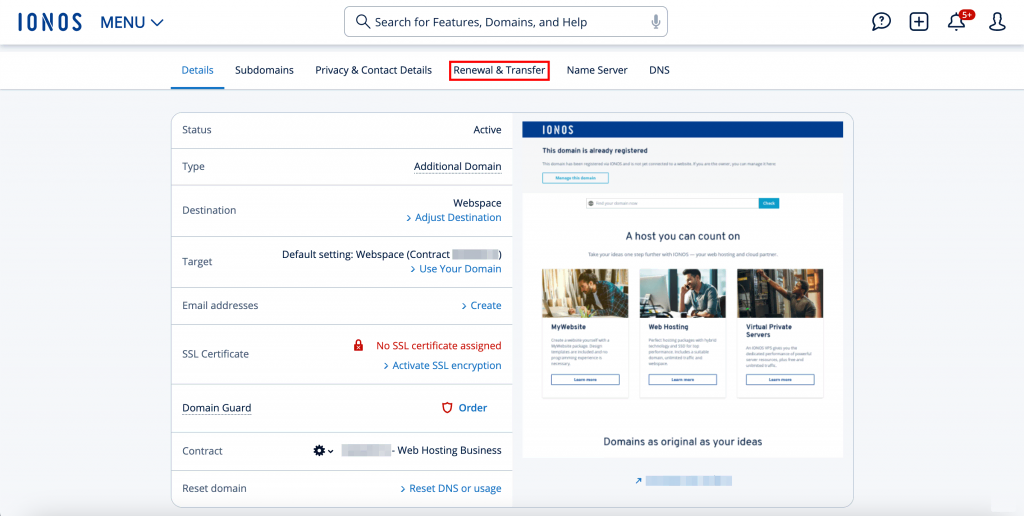Open the help chat icon

881,22
